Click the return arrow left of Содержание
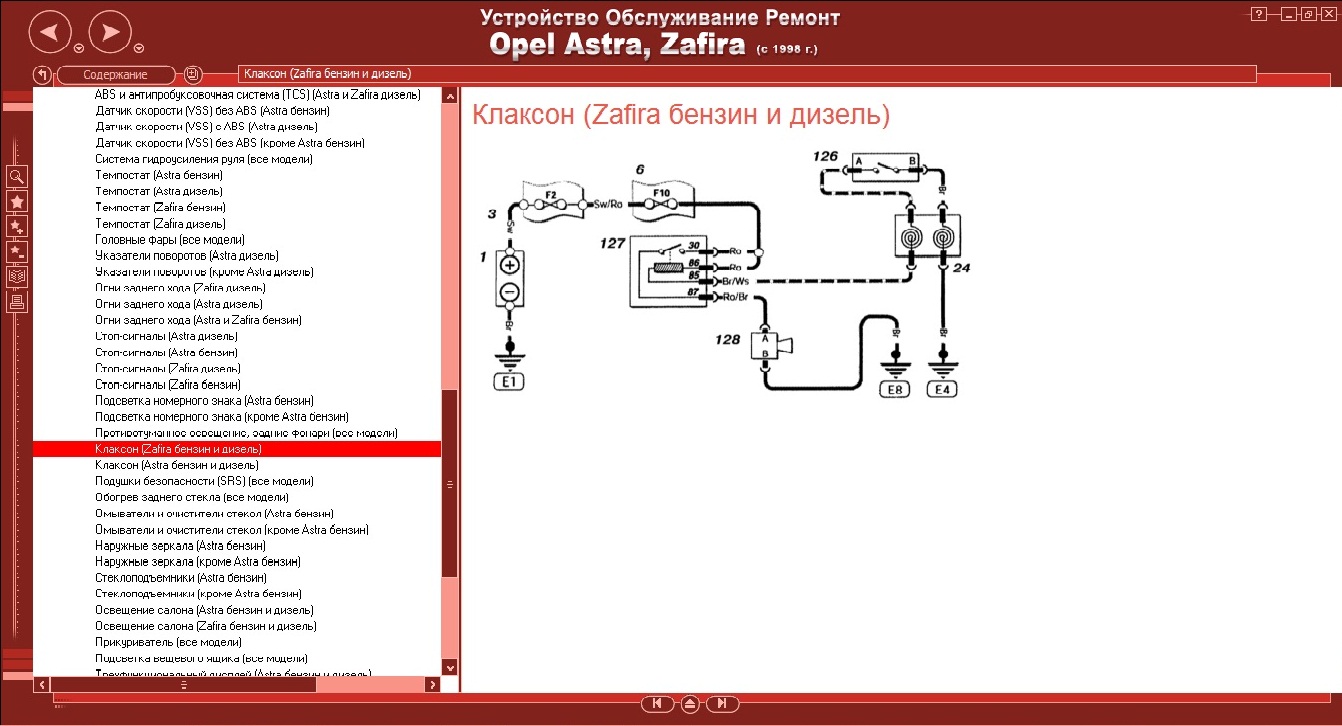Image resolution: width=1342 pixels, height=726 pixels. pos(43,75)
